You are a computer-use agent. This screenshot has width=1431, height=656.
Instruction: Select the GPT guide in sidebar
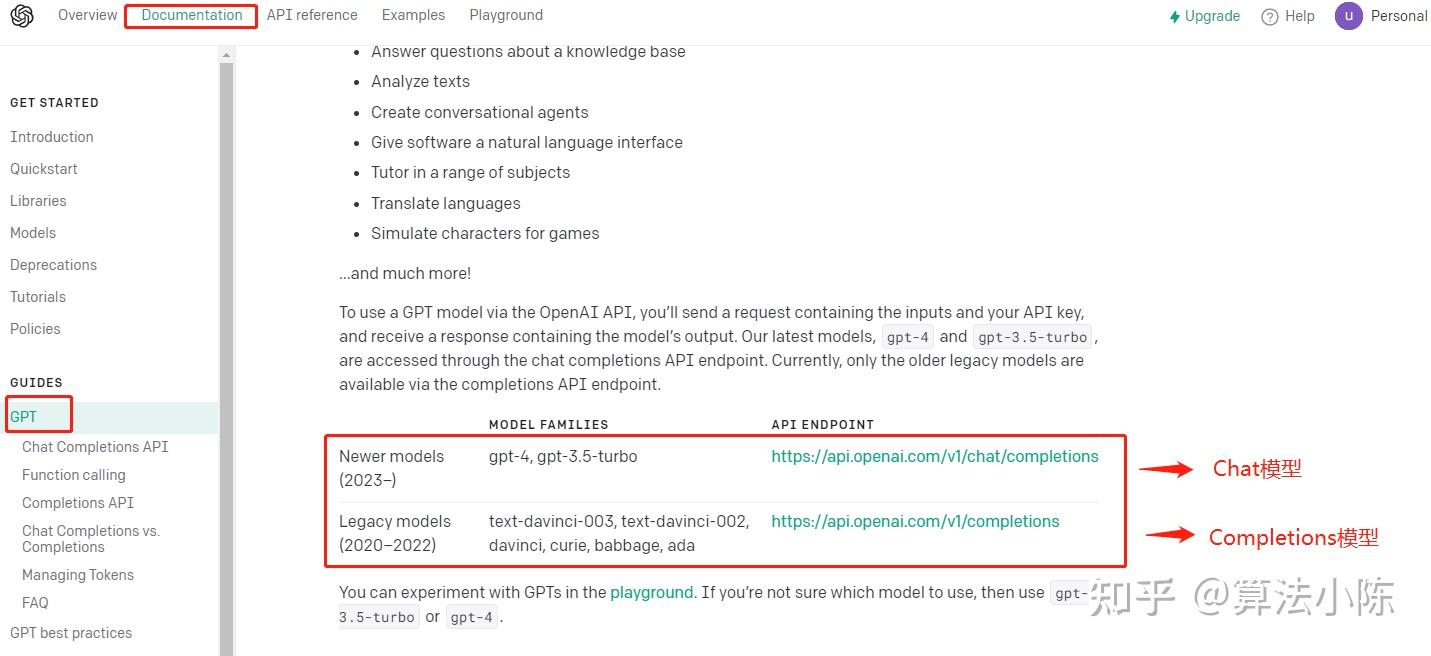(x=23, y=414)
